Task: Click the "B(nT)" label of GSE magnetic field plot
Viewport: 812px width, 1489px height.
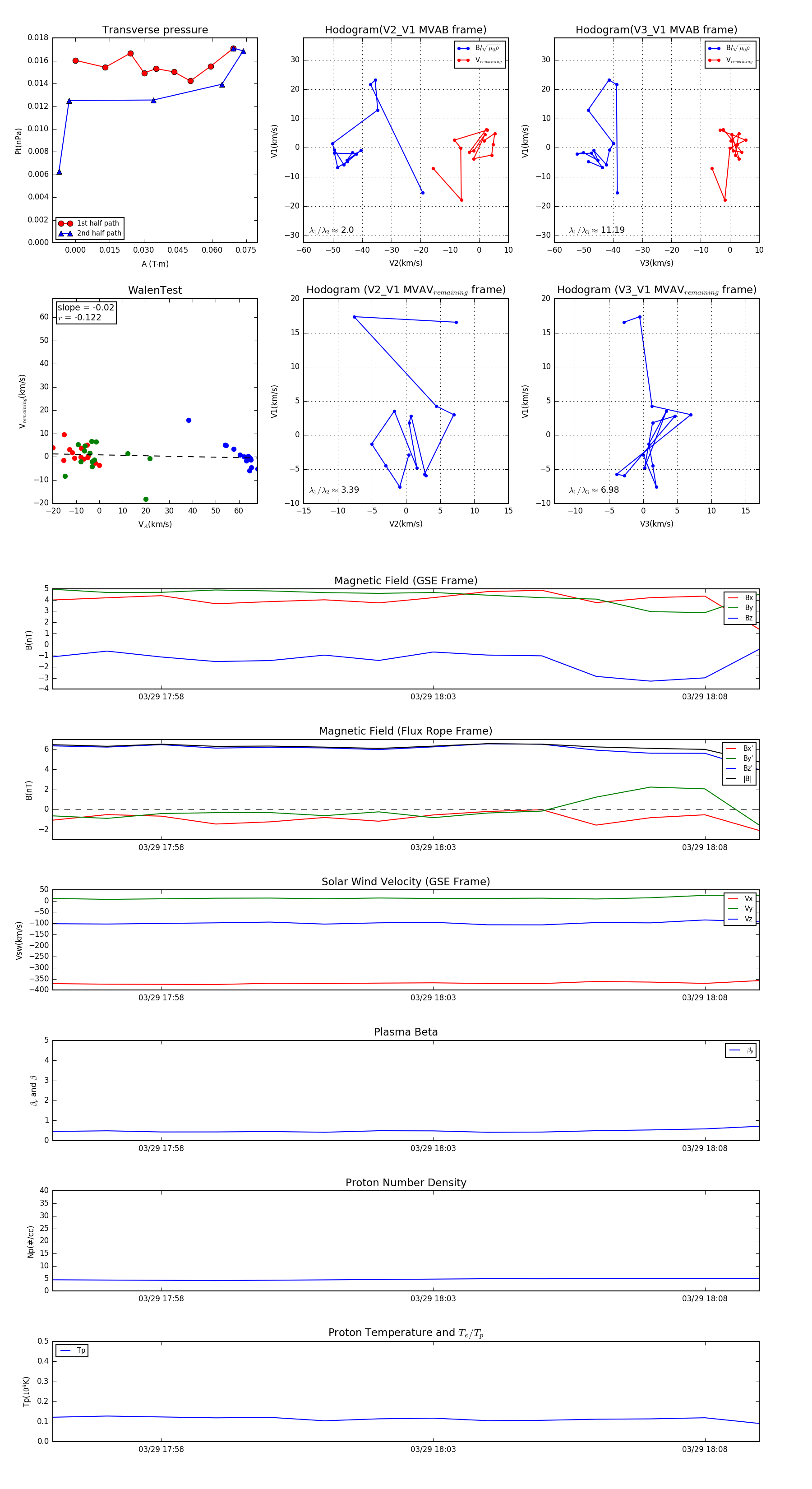Action: coord(28,640)
